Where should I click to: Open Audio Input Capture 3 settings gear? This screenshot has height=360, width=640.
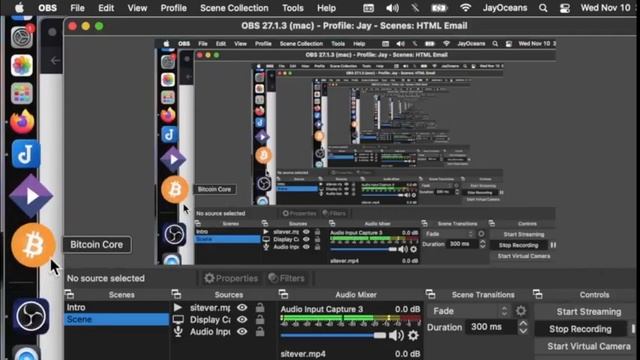click(413, 336)
